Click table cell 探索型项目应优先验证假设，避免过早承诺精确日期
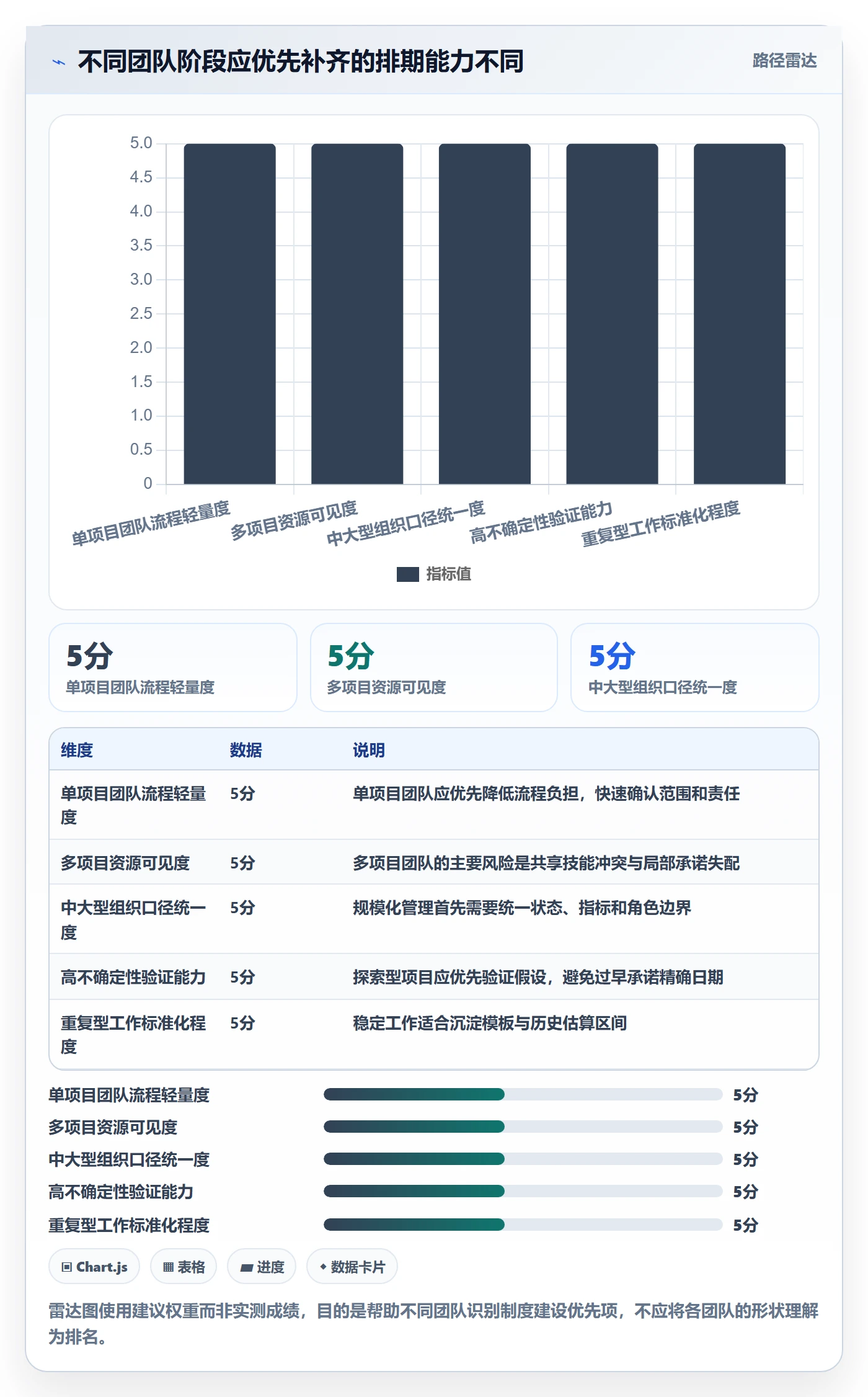The image size is (868, 1397). pyautogui.click(x=538, y=977)
